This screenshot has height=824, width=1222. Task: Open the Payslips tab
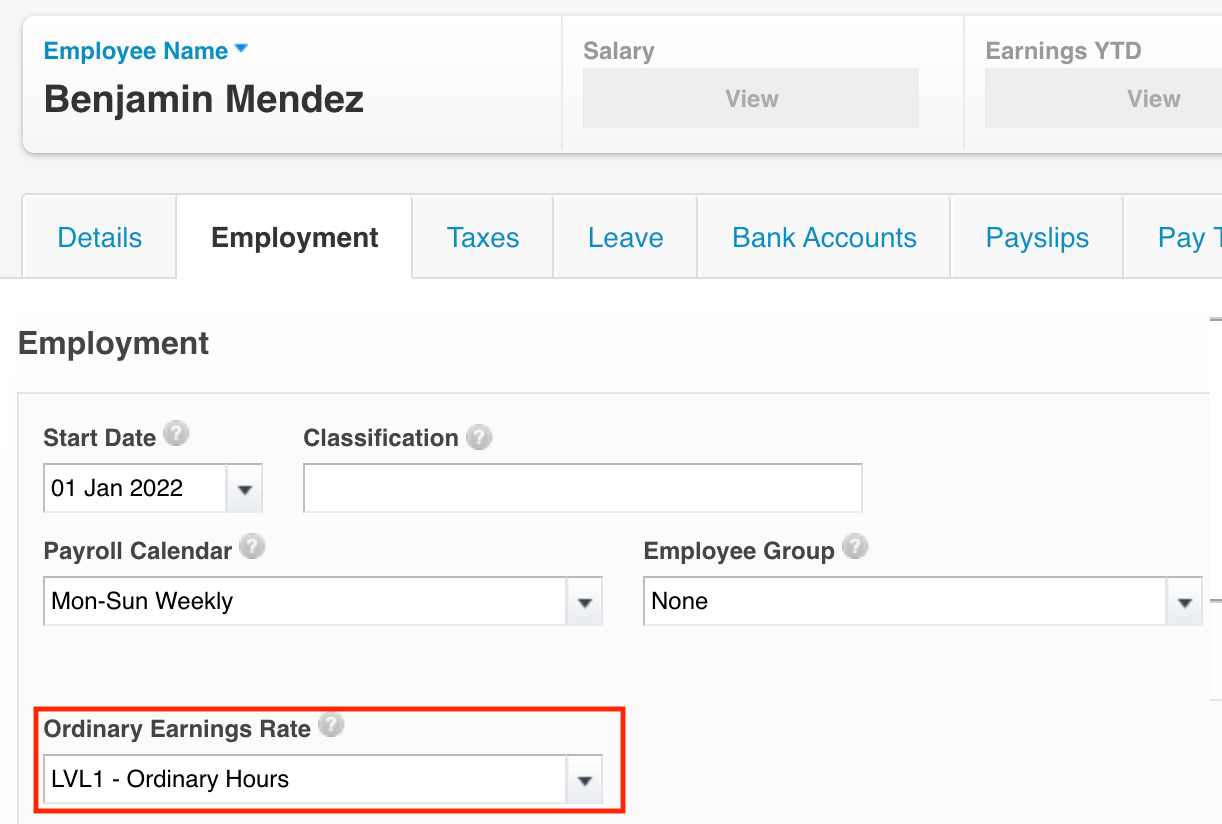(x=1036, y=237)
